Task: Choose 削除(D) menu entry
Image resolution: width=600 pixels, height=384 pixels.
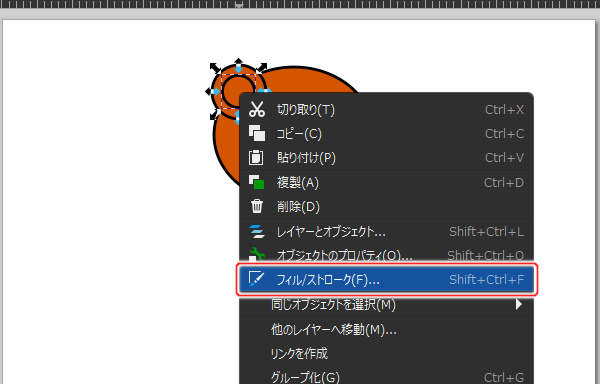Action: tap(386, 207)
